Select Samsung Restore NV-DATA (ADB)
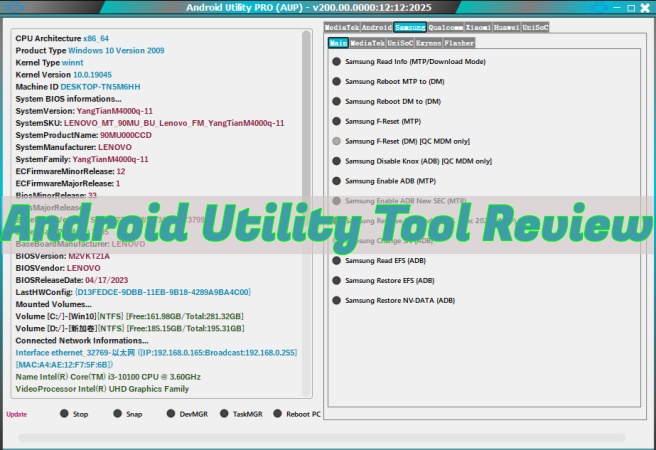 click(x=393, y=300)
